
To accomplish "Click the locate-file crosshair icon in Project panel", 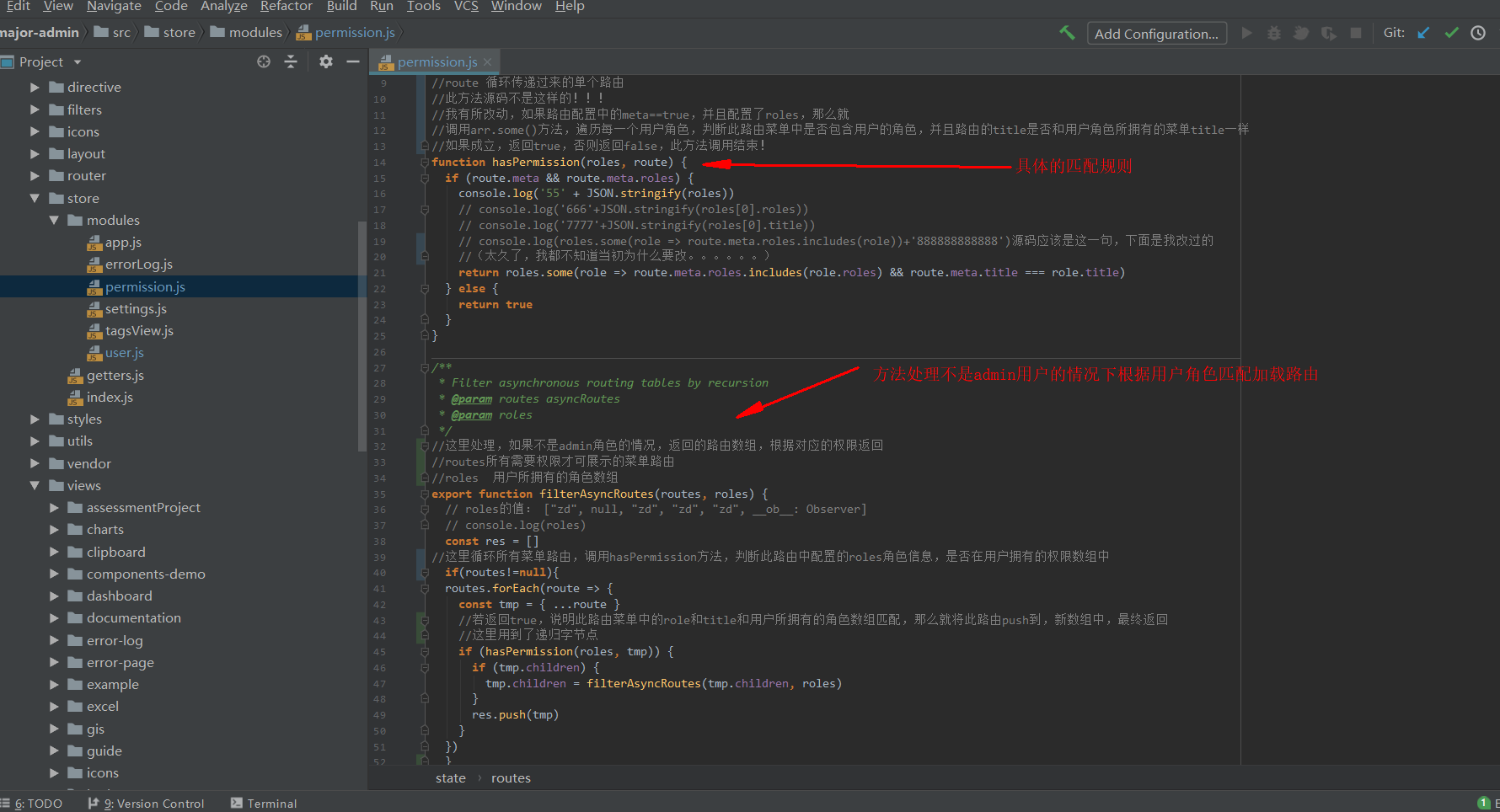I will [264, 61].
